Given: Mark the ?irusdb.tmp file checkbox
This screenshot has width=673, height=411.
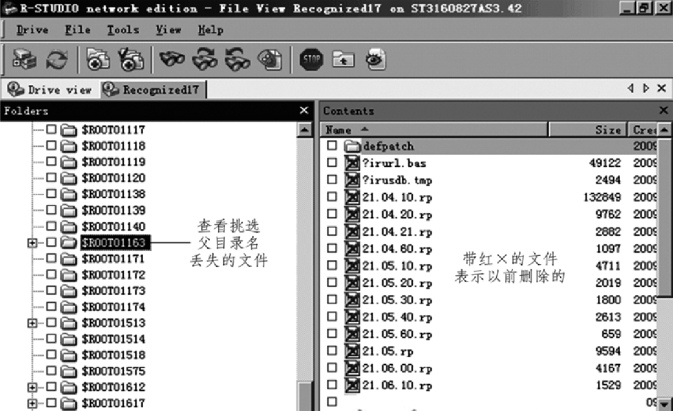Looking at the screenshot, I should [332, 179].
